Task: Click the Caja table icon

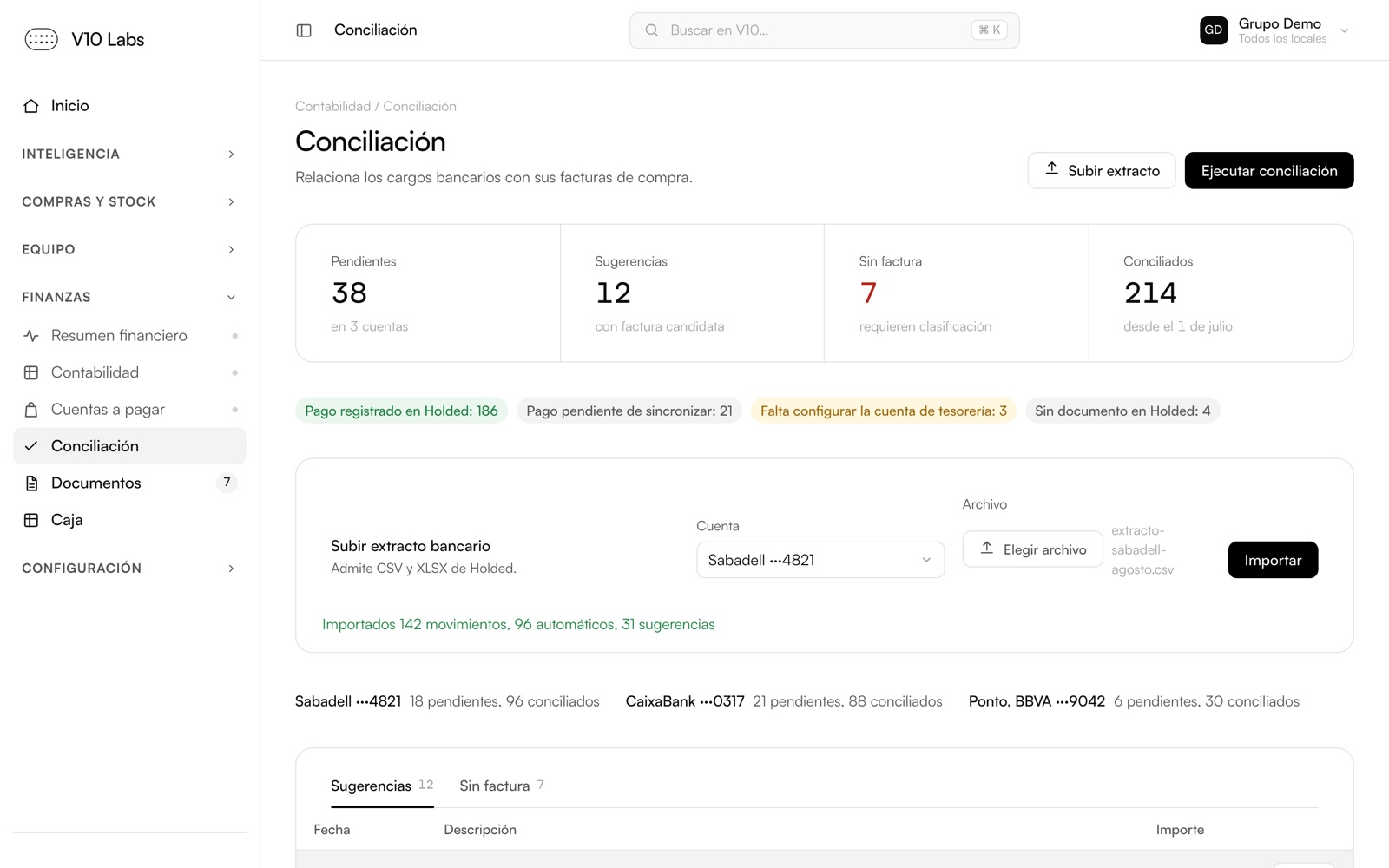Action: (31, 520)
